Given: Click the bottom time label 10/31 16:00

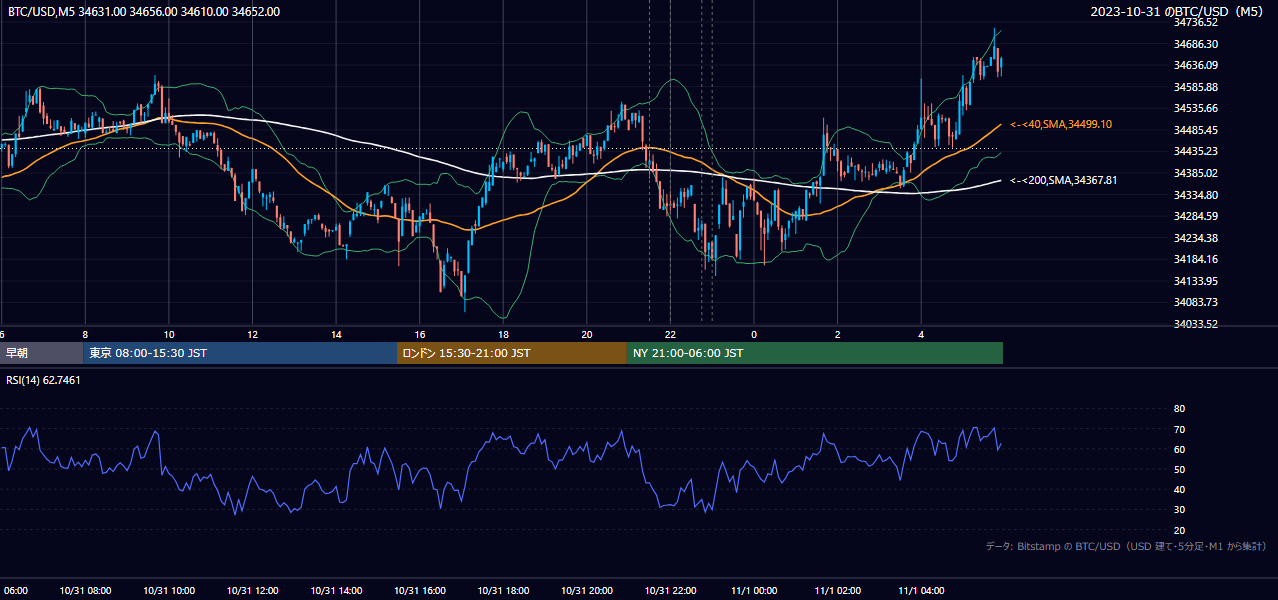Looking at the screenshot, I should (x=420, y=590).
